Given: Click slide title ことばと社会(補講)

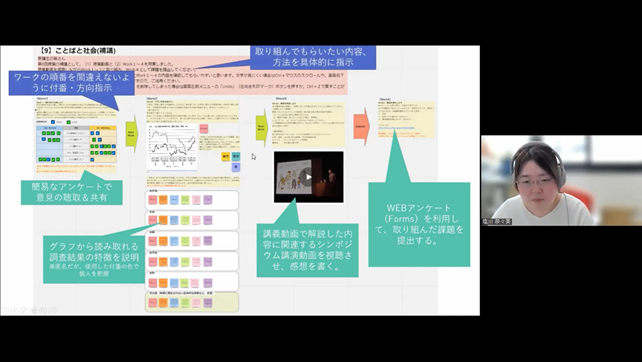Looking at the screenshot, I should tap(78, 51).
